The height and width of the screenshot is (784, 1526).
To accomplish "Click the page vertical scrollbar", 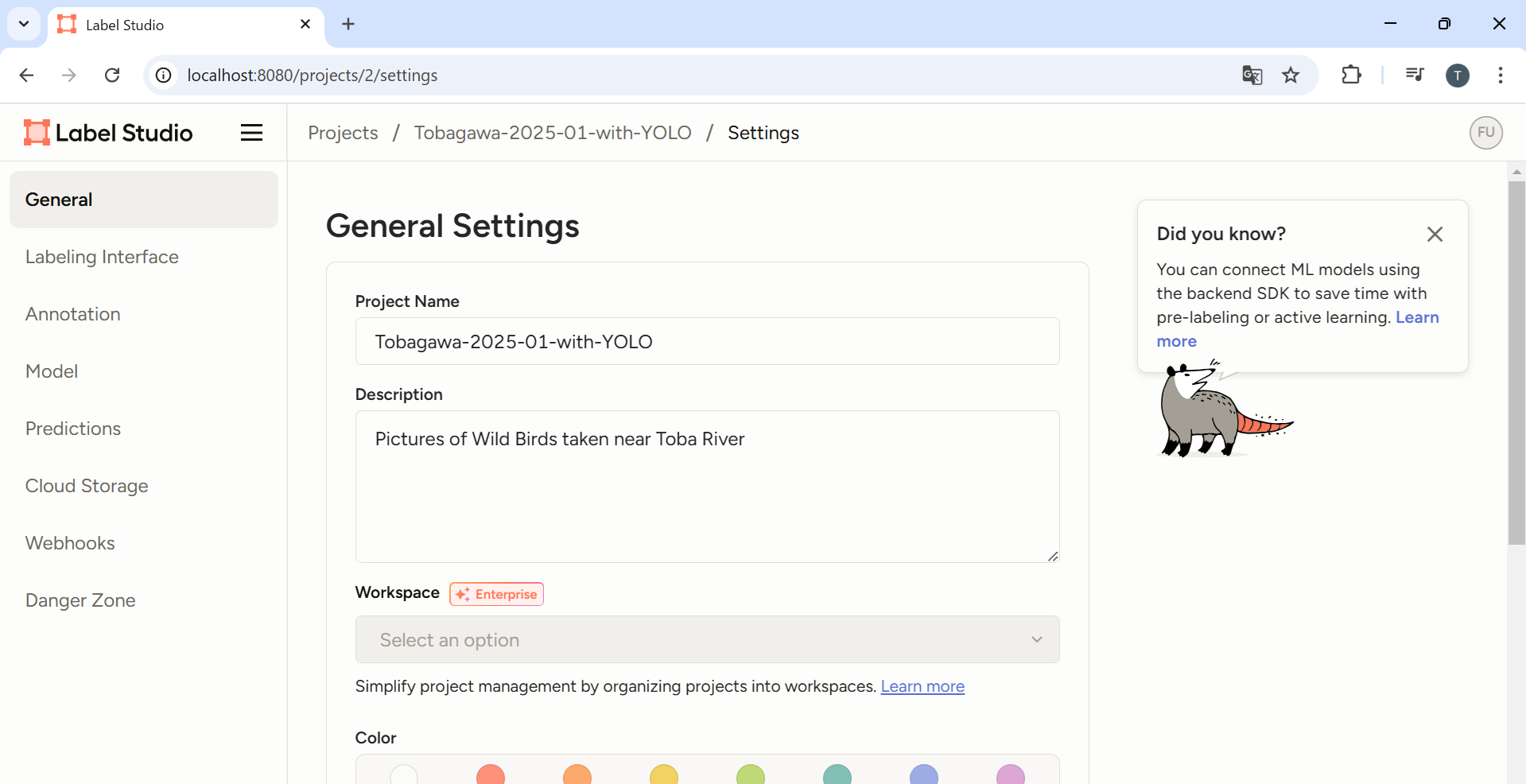I will 1516,363.
